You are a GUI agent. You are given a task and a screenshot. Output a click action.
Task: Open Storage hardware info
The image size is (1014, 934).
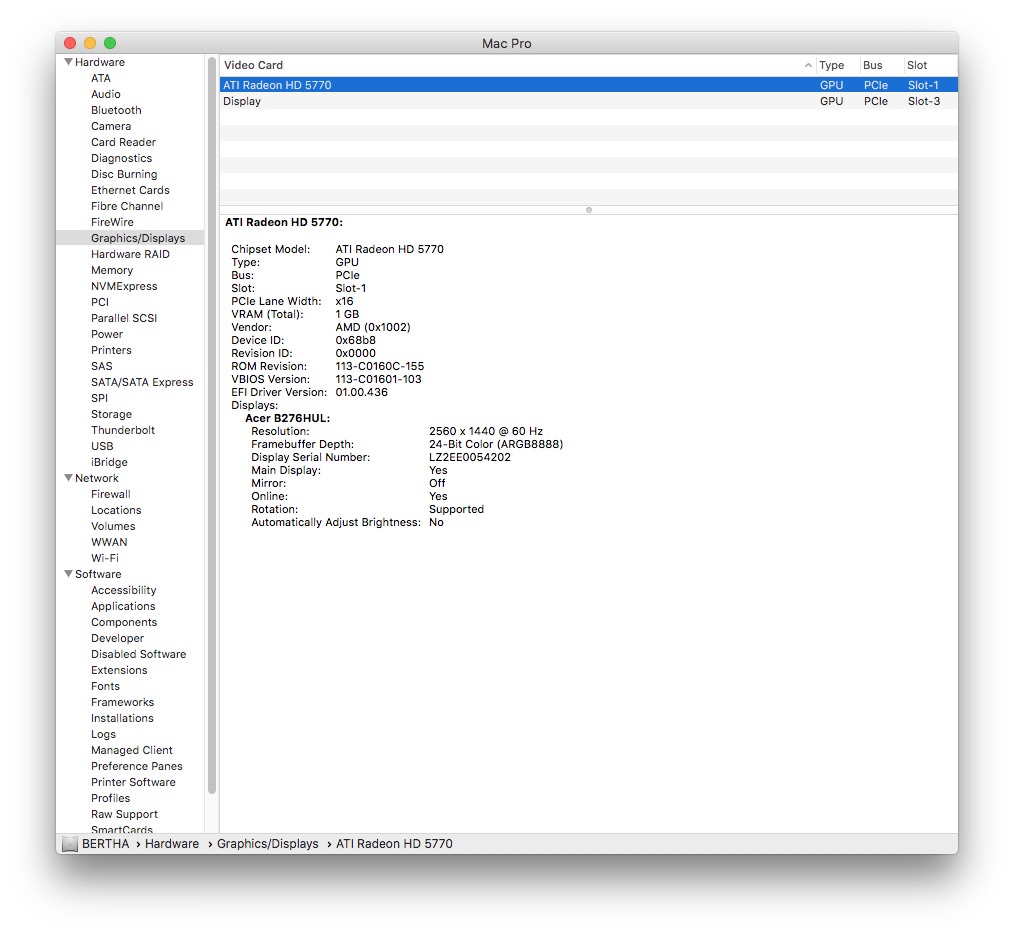point(111,415)
